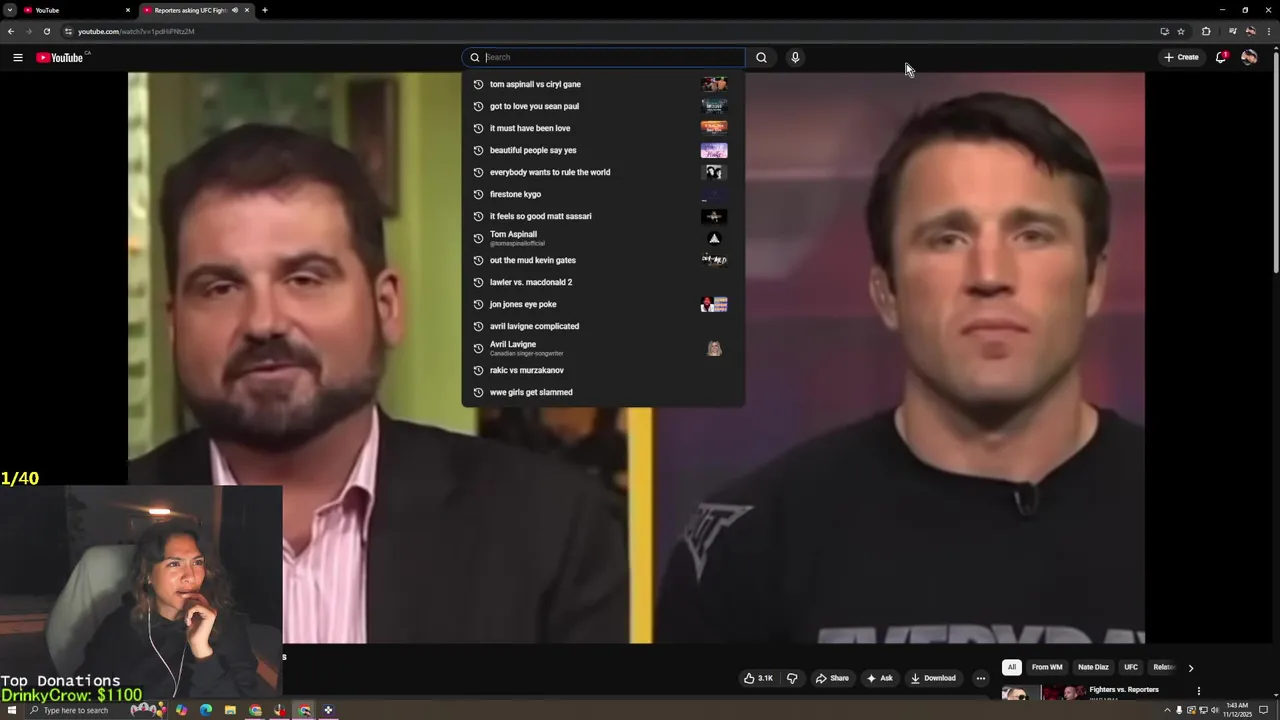Select suggestion it must have been love

tap(603, 128)
